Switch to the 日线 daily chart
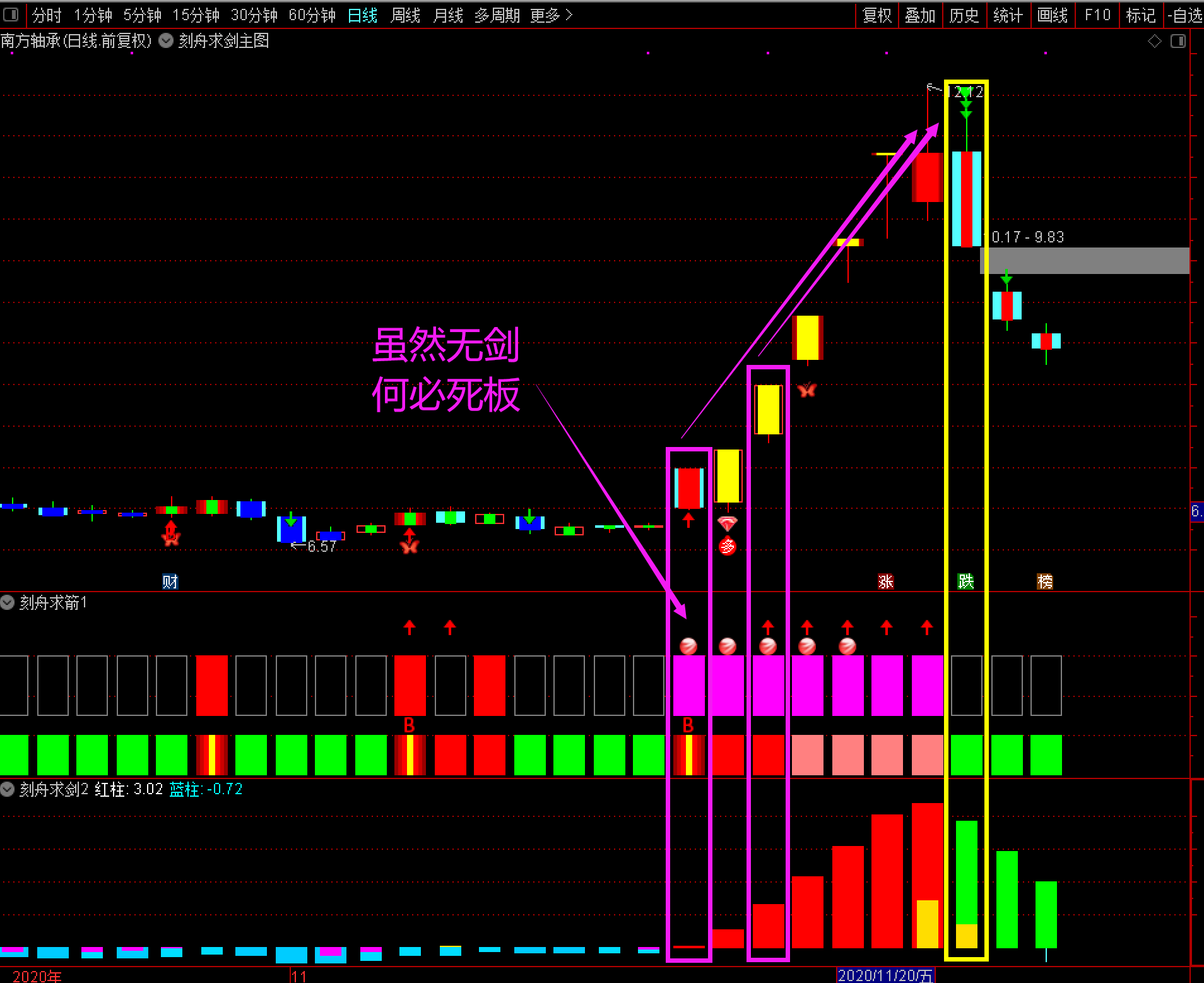The height and width of the screenshot is (983, 1204). [363, 15]
